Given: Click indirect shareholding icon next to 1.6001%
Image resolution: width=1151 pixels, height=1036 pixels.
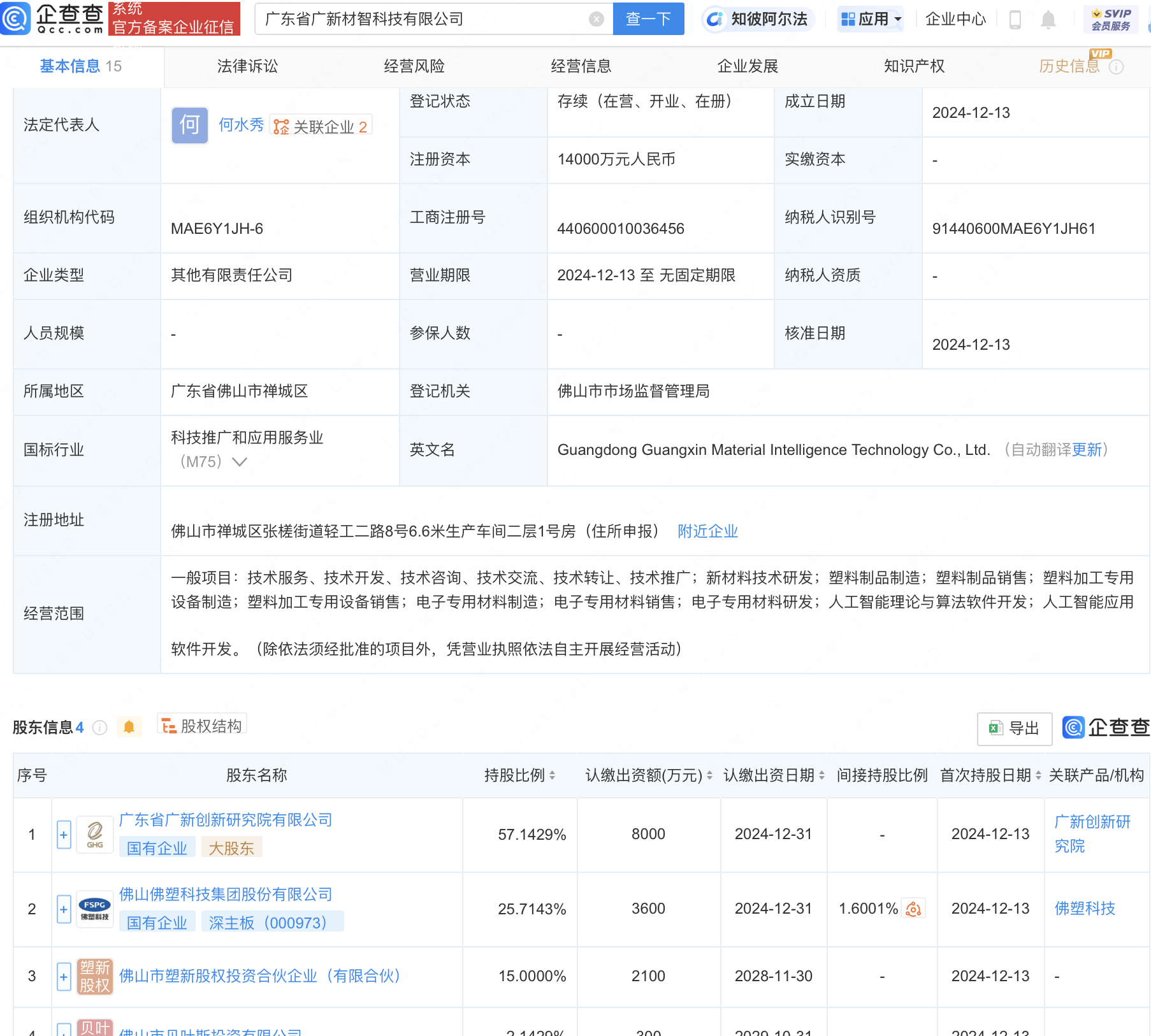Looking at the screenshot, I should click(913, 909).
